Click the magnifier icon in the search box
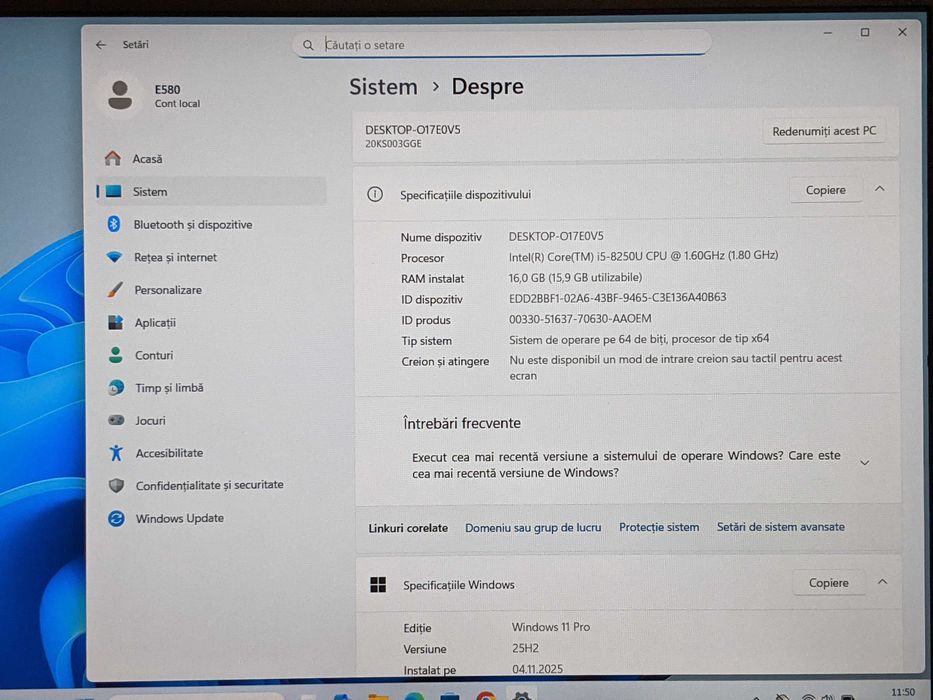Viewport: 933px width, 700px height. tap(308, 45)
